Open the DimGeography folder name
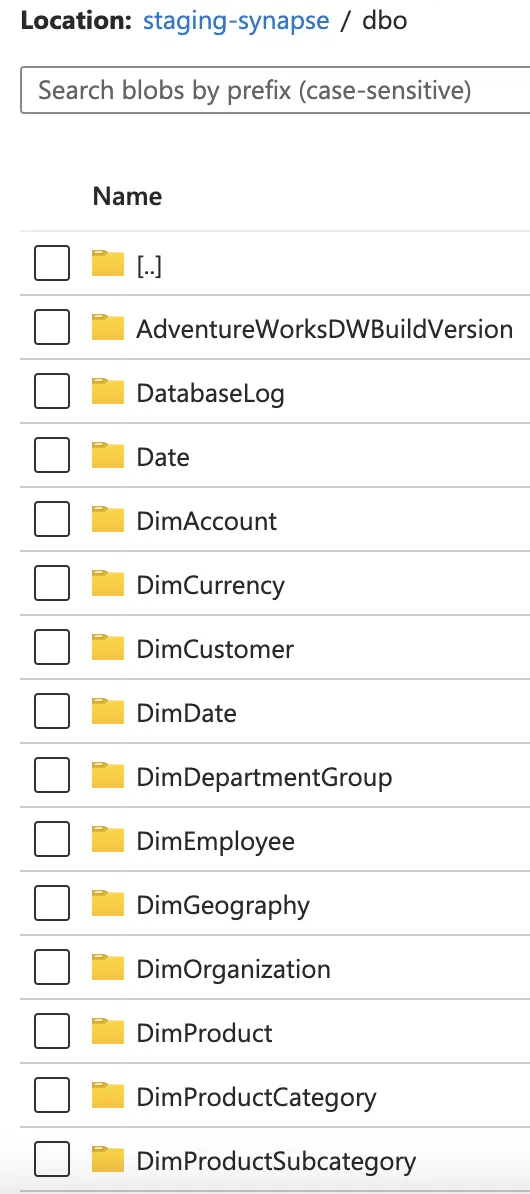This screenshot has height=1194, width=530. (223, 905)
